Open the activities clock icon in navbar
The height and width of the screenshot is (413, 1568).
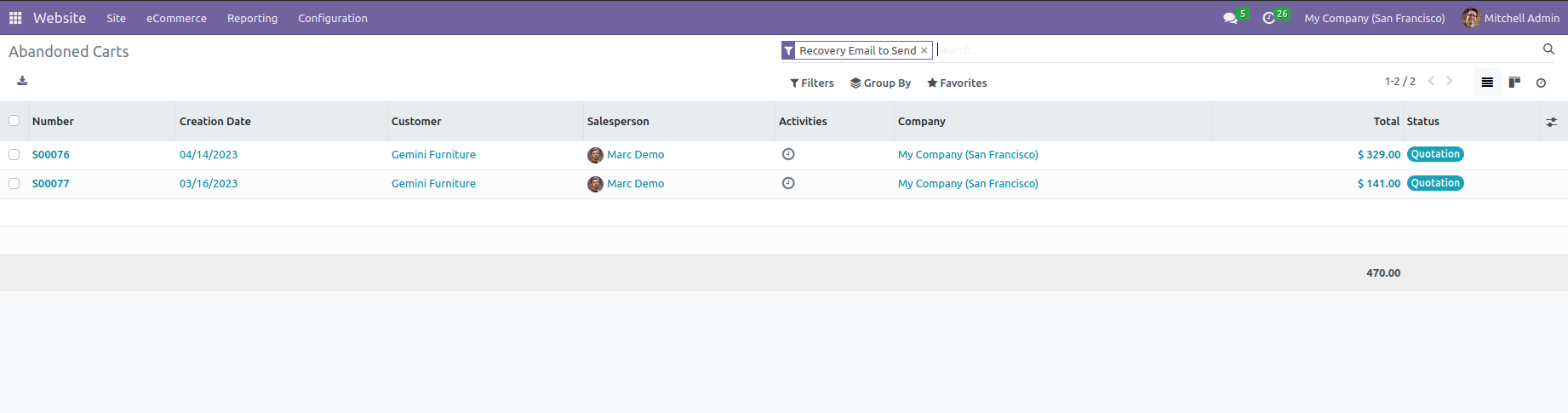[1268, 18]
